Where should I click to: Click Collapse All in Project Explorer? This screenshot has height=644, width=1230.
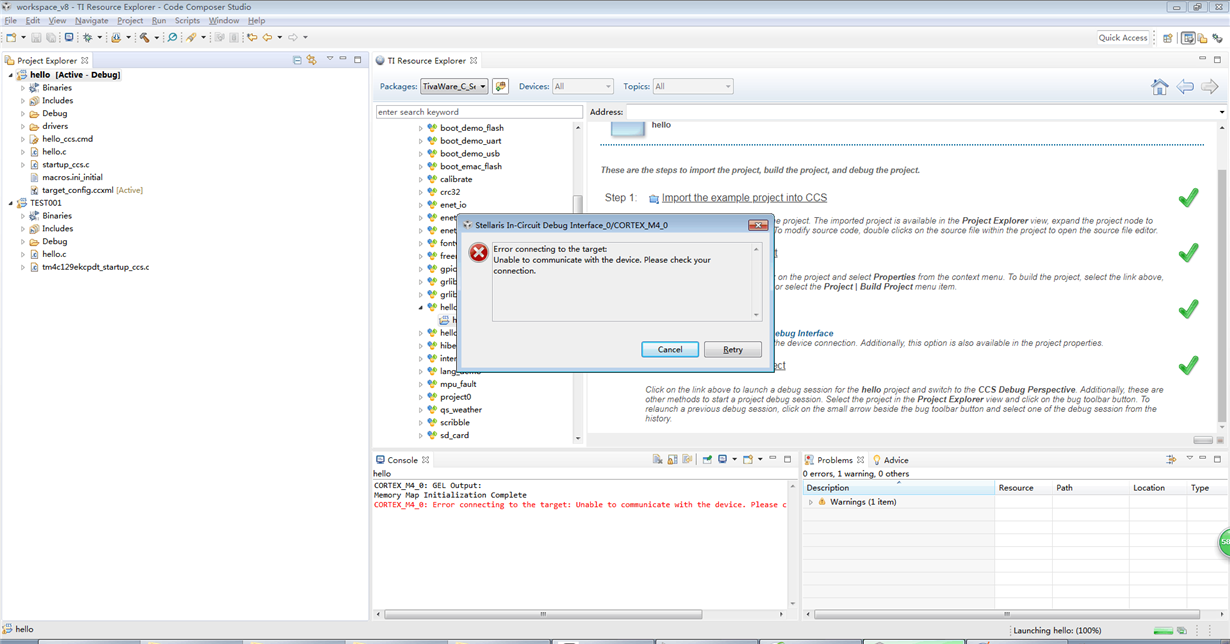pyautogui.click(x=297, y=60)
